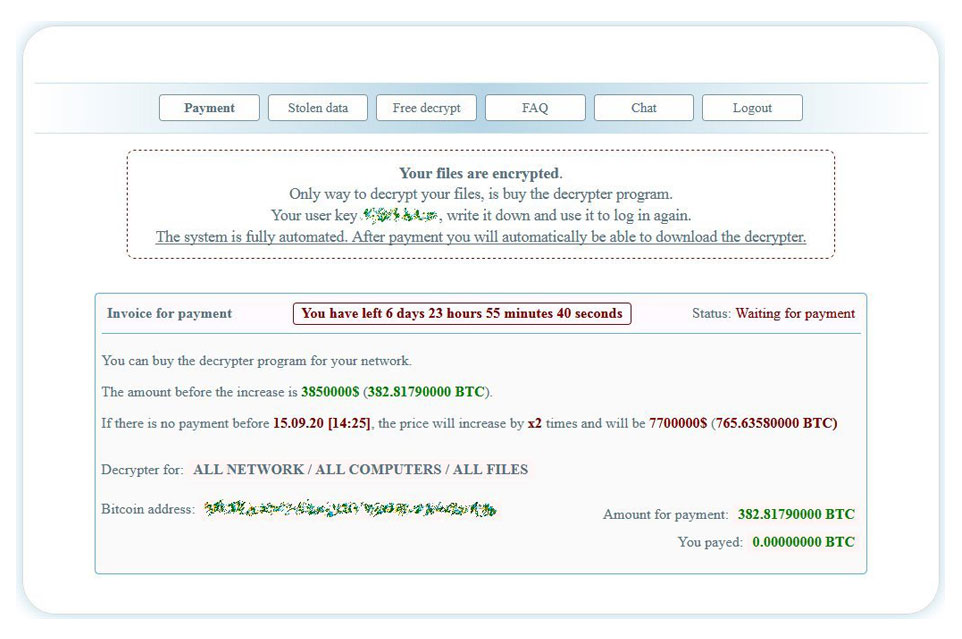Screen dimensions: 962x639
Task: Click the Logout button
Action: pyautogui.click(x=752, y=108)
